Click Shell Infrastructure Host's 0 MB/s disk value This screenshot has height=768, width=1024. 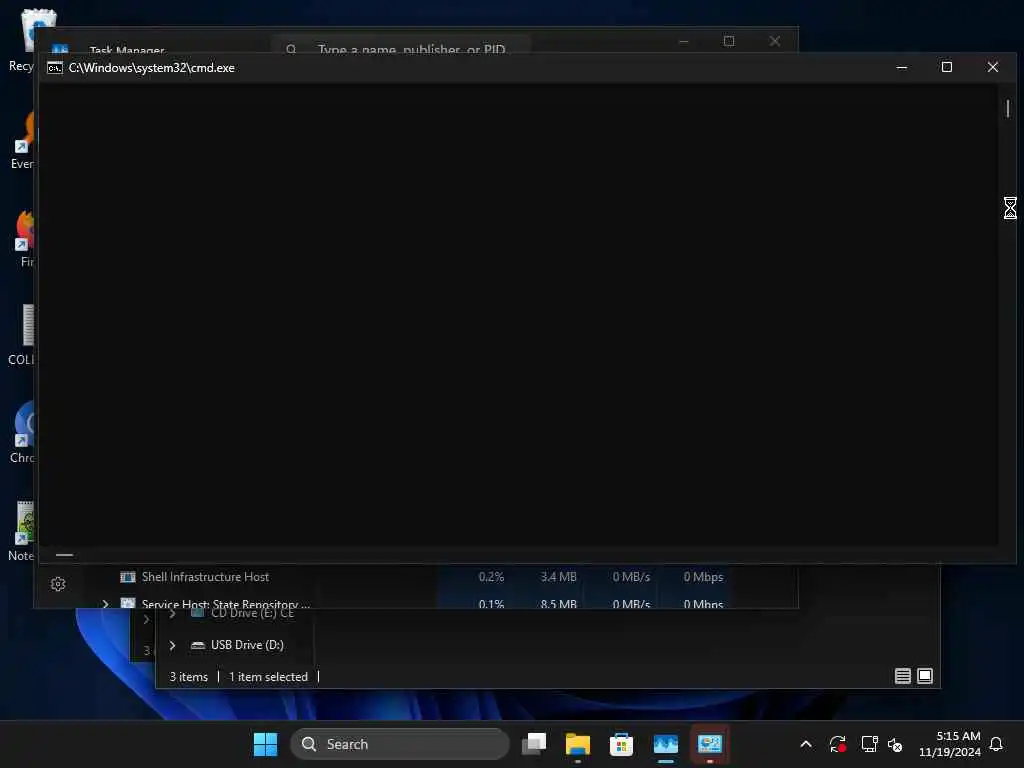[631, 577]
